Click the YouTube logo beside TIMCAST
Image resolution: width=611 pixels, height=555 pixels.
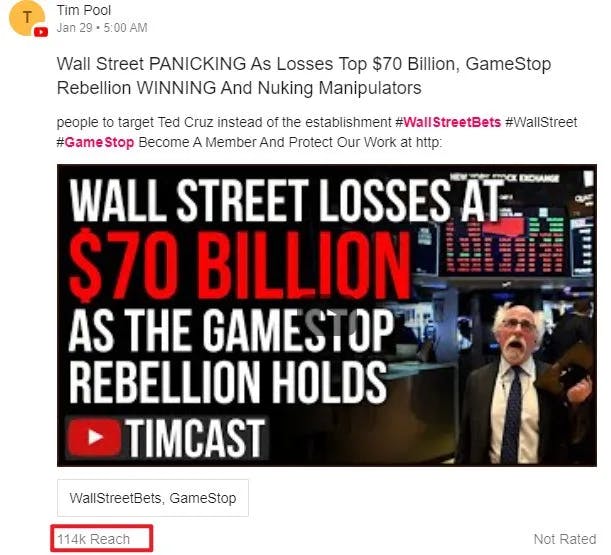[94, 437]
